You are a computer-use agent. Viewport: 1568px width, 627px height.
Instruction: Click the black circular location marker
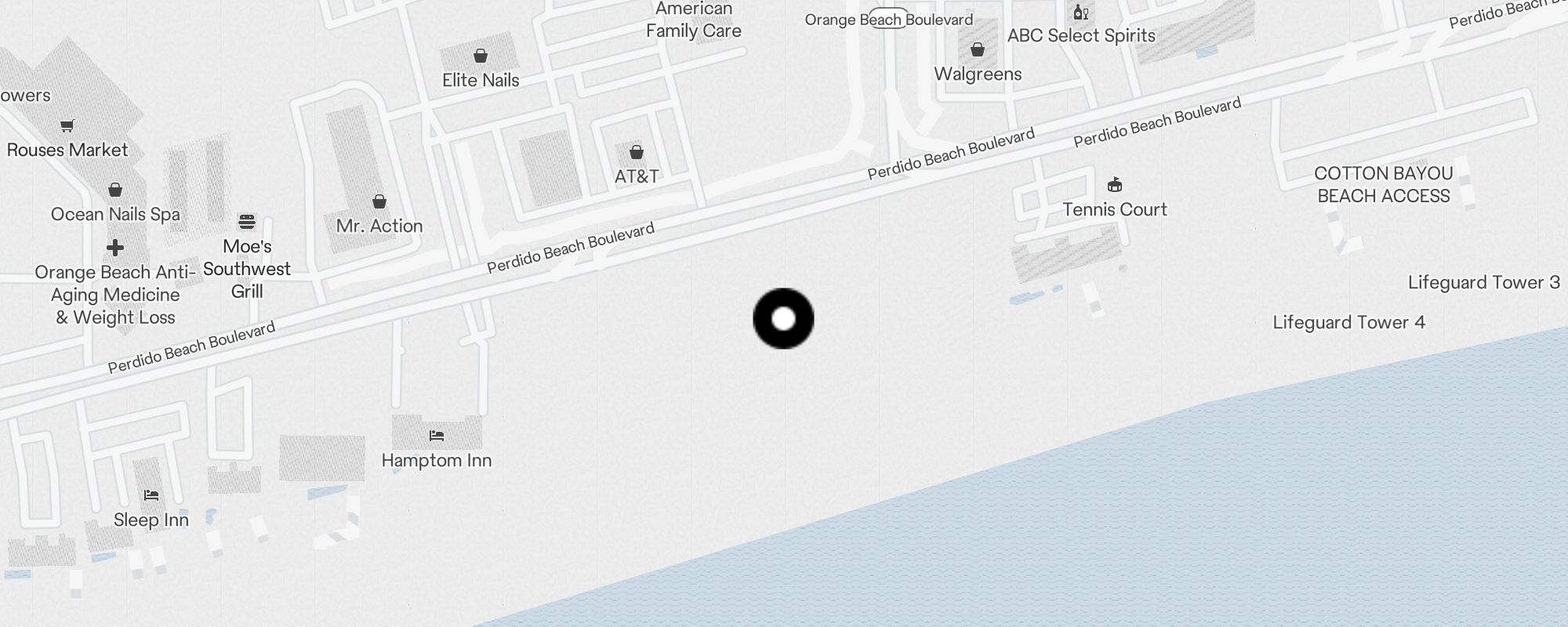pyautogui.click(x=784, y=319)
